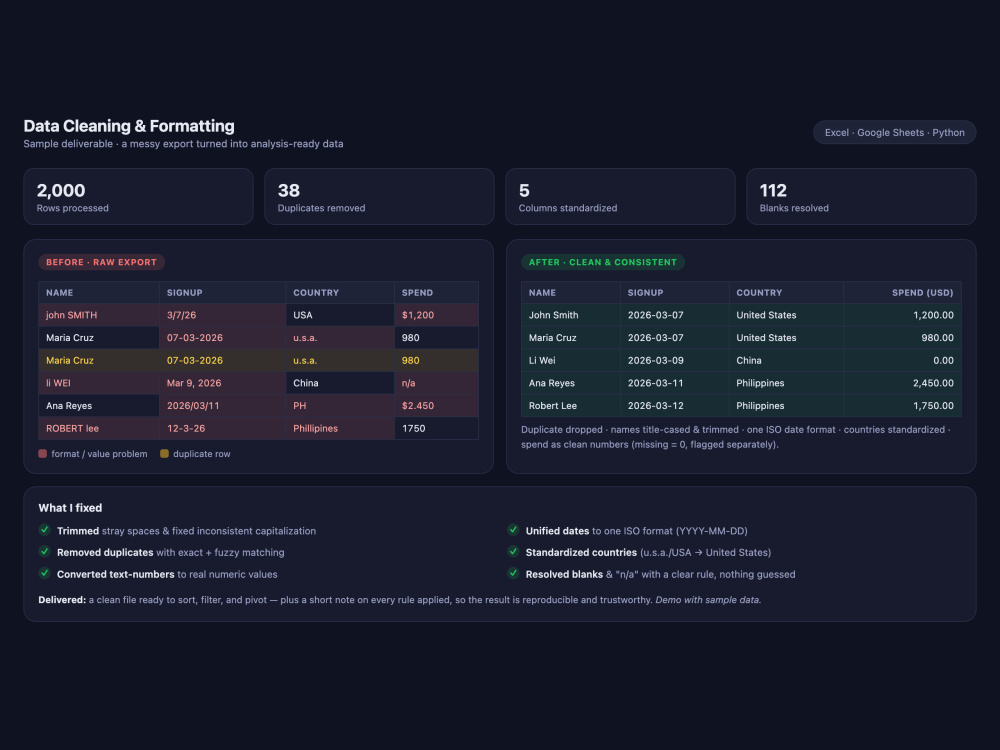The image size is (1000, 750).
Task: Select the Mar 9, 2026 date cell
Action: click(223, 383)
